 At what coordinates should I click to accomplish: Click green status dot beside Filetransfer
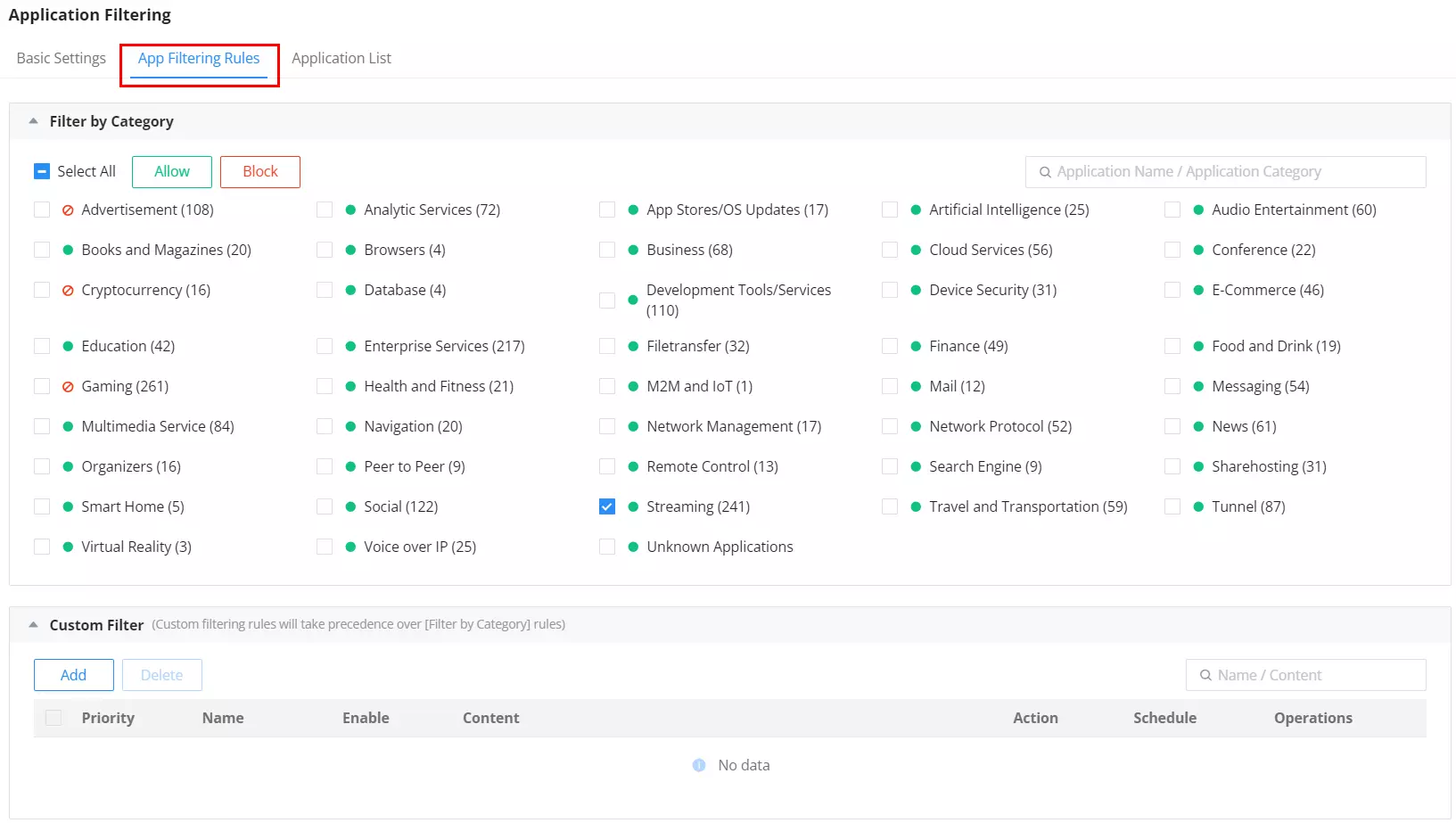click(x=633, y=347)
